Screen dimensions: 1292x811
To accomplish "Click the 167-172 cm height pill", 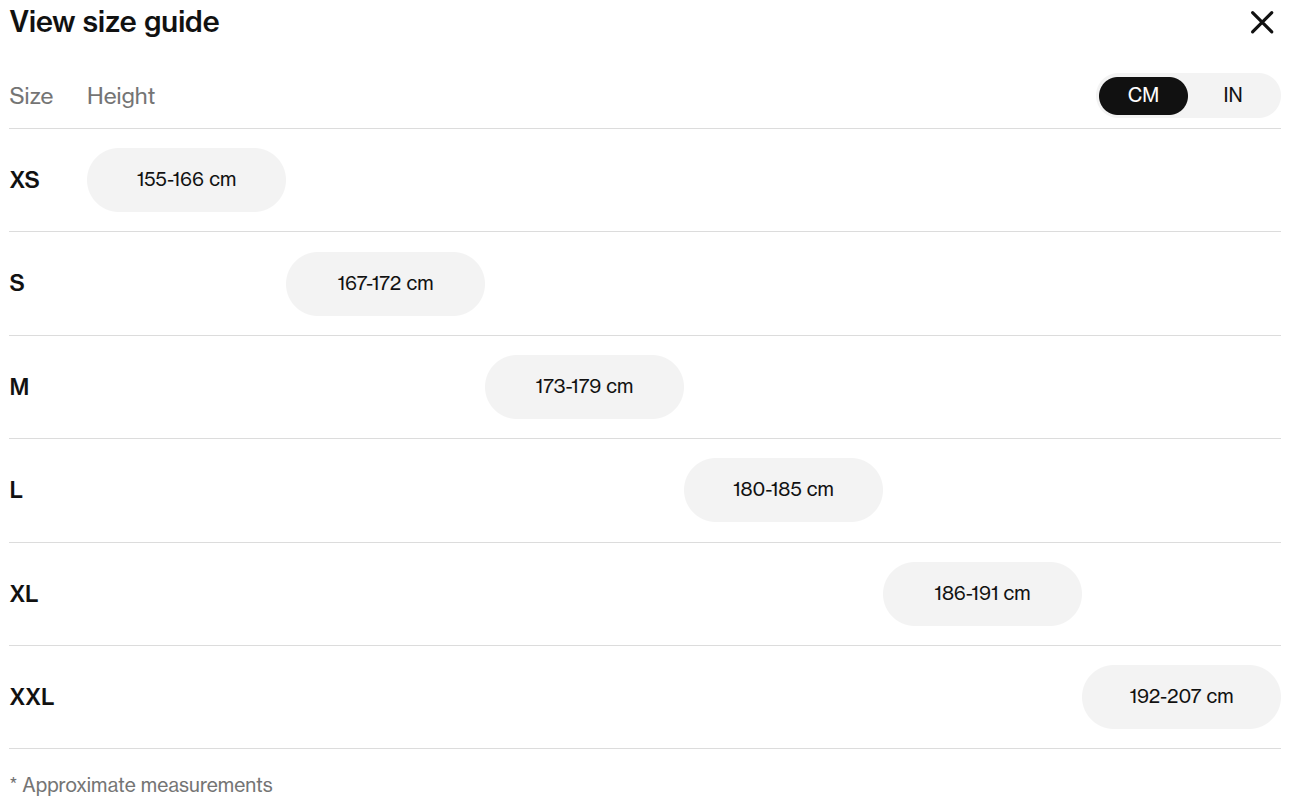I will point(385,284).
